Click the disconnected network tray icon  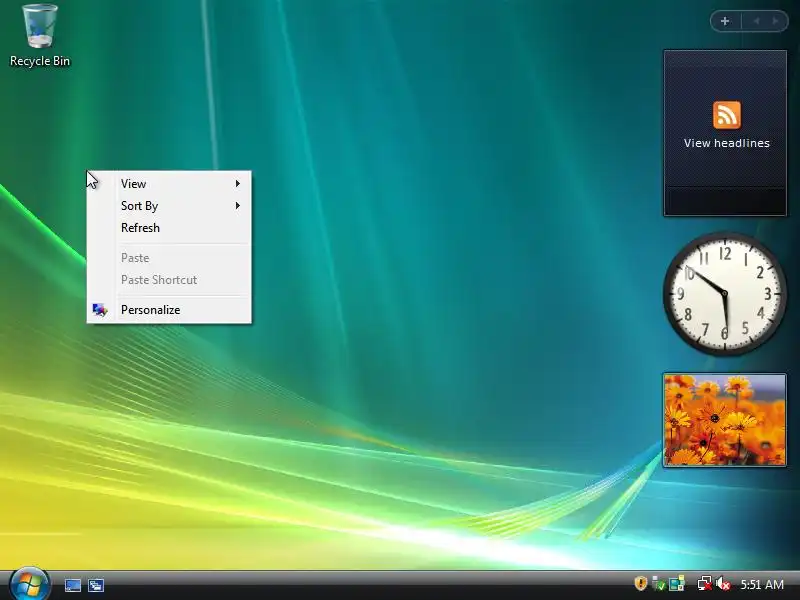(705, 583)
